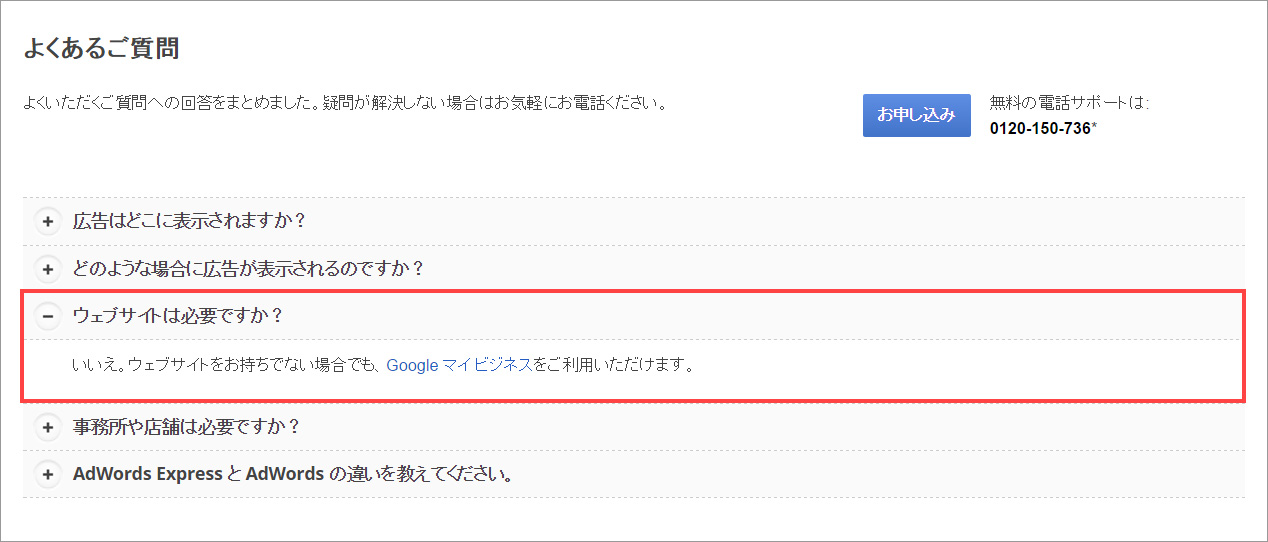
Task: Click the phone number 0120-150-736
Action: click(1040, 128)
